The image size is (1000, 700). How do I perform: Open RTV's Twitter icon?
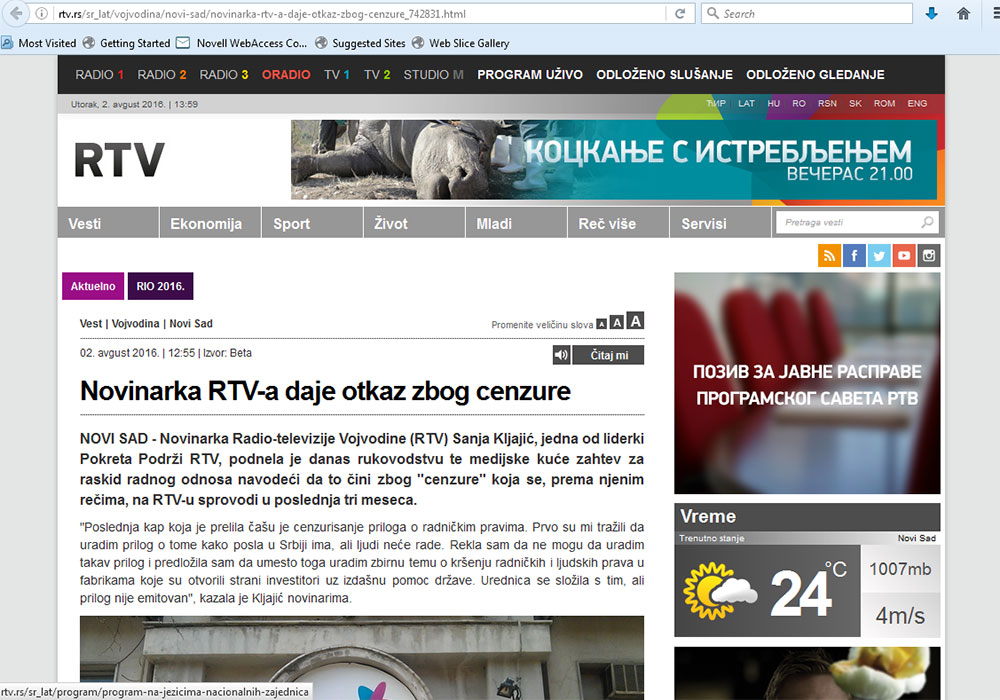[880, 256]
